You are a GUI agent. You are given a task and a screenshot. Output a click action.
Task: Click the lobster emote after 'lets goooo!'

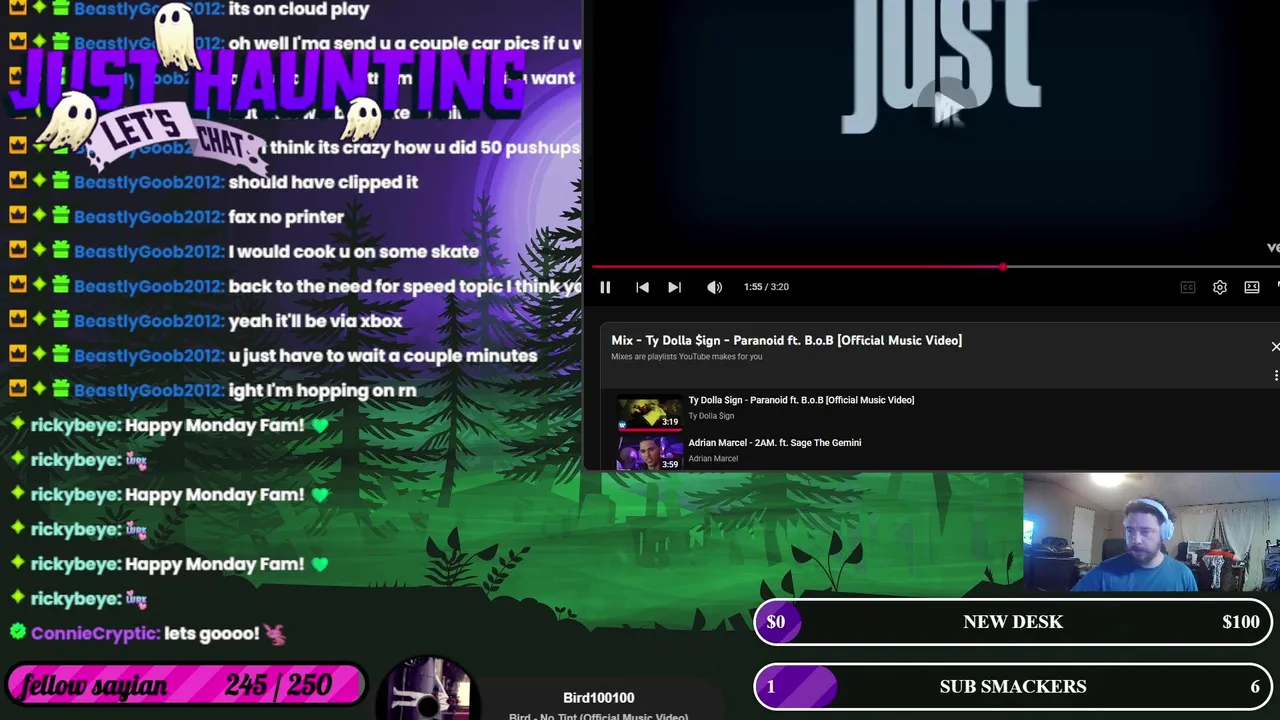coord(275,633)
